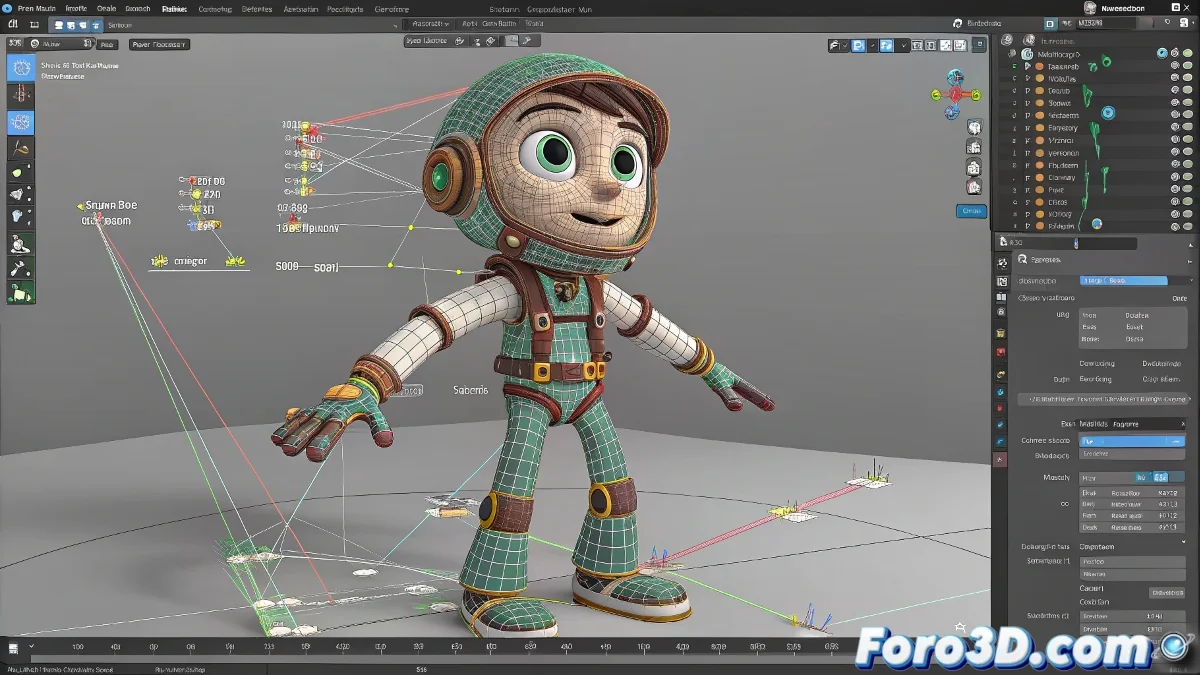Select the lower blue-highlighted tool in left toolbar
Viewport: 1200px width, 675px height.
click(21, 122)
